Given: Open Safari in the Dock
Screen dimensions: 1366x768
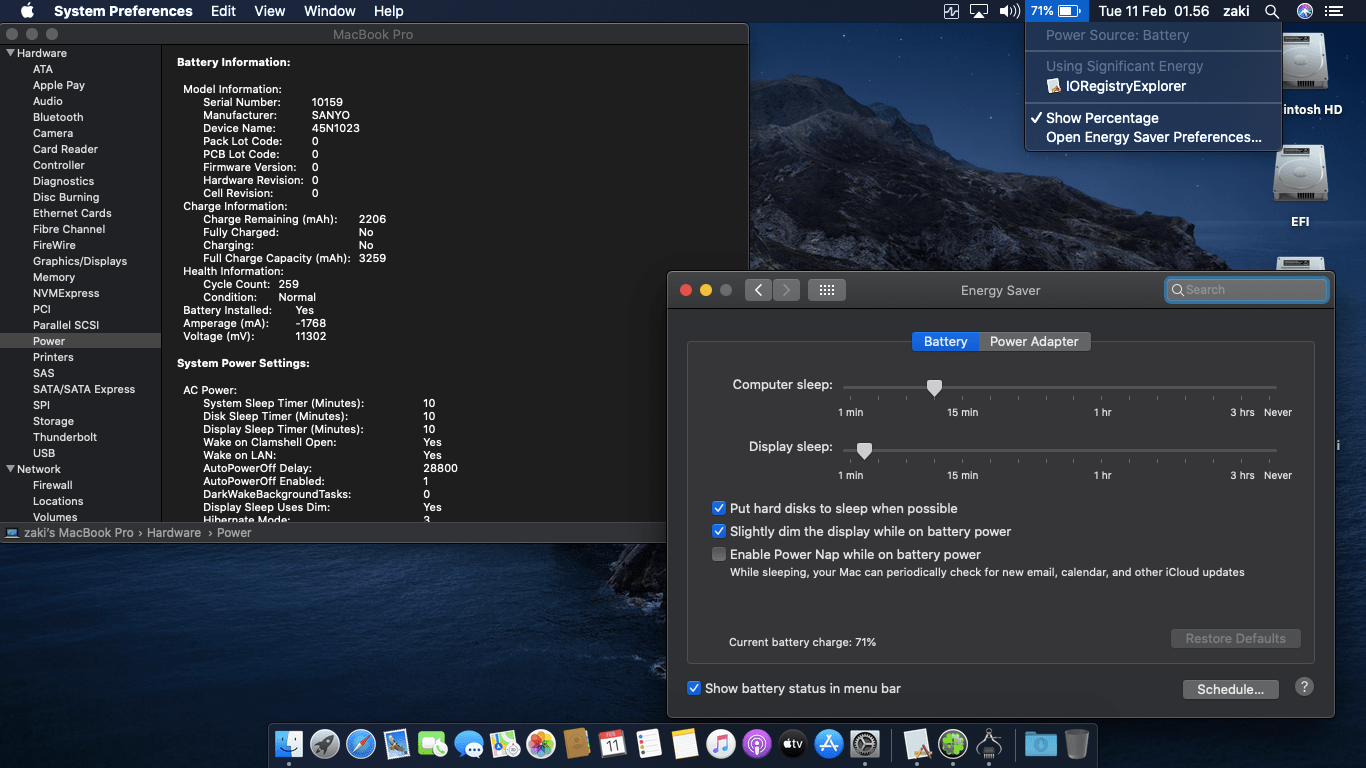Looking at the screenshot, I should 360,743.
